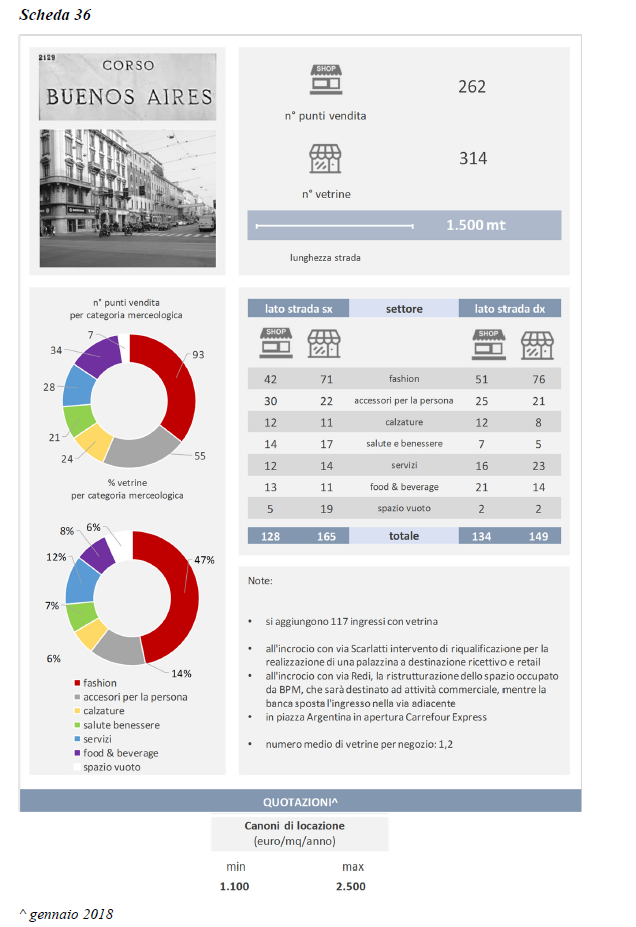The image size is (636, 927).
Task: Select grey "accesori per la persona" legend swatch
Action: coord(76,697)
